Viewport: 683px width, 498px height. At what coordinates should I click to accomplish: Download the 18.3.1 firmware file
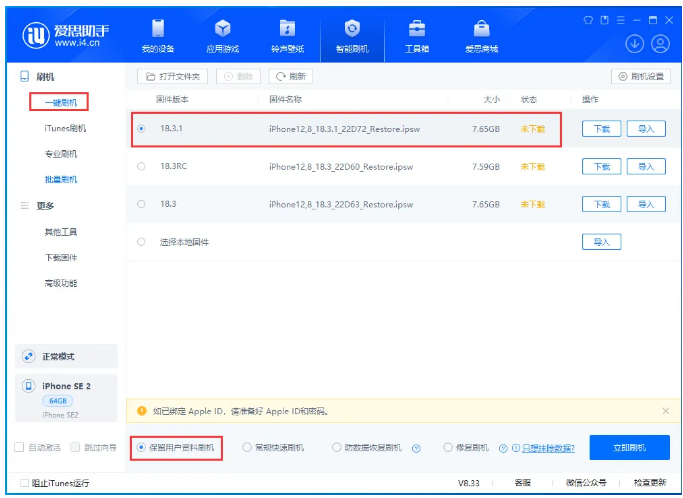coord(602,128)
